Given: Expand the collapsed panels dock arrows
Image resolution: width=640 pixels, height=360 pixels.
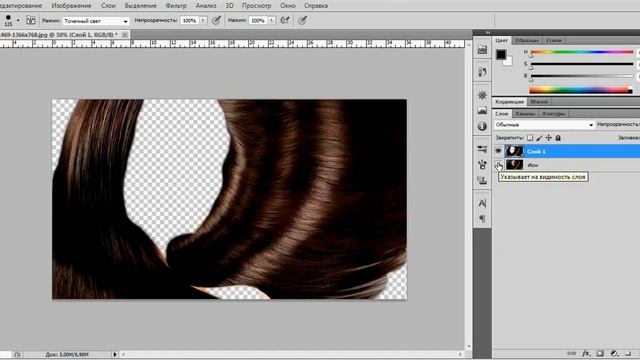Looking at the screenshot, I should pos(488,32).
